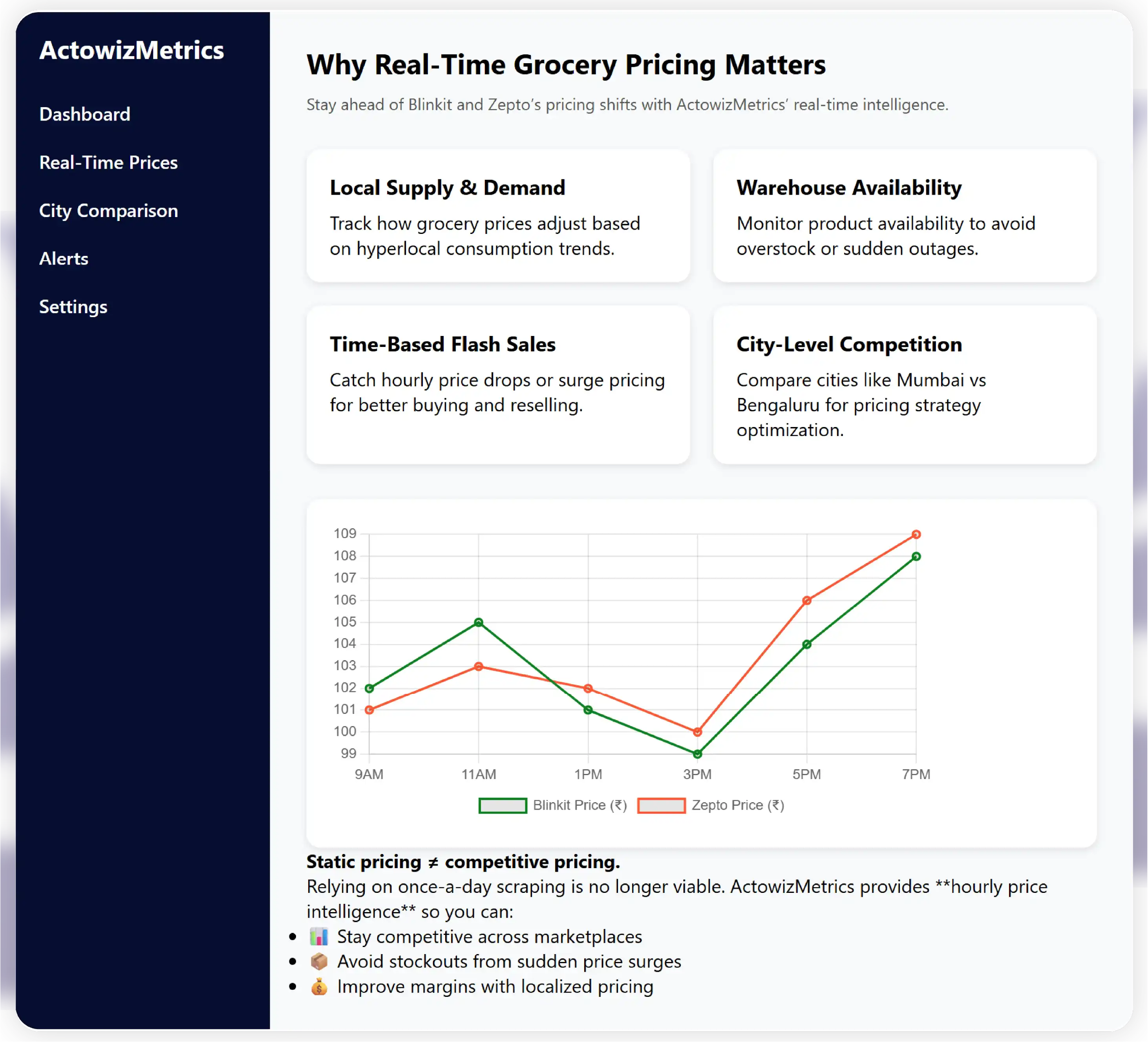The image size is (1148, 1042).
Task: Toggle Blinkit Price legend swatch
Action: pos(502,805)
